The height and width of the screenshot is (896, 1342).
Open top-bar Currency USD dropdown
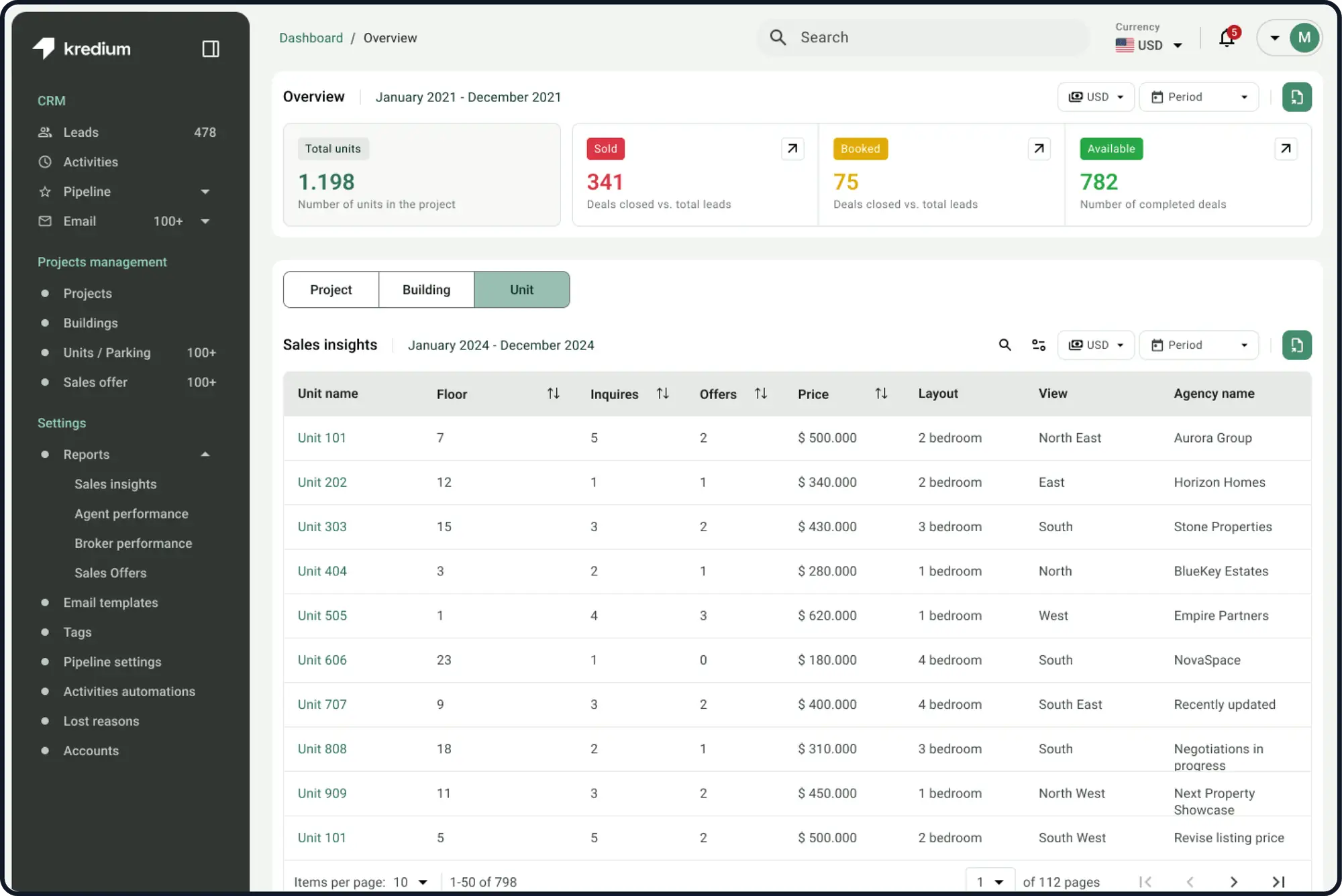[x=1149, y=45]
